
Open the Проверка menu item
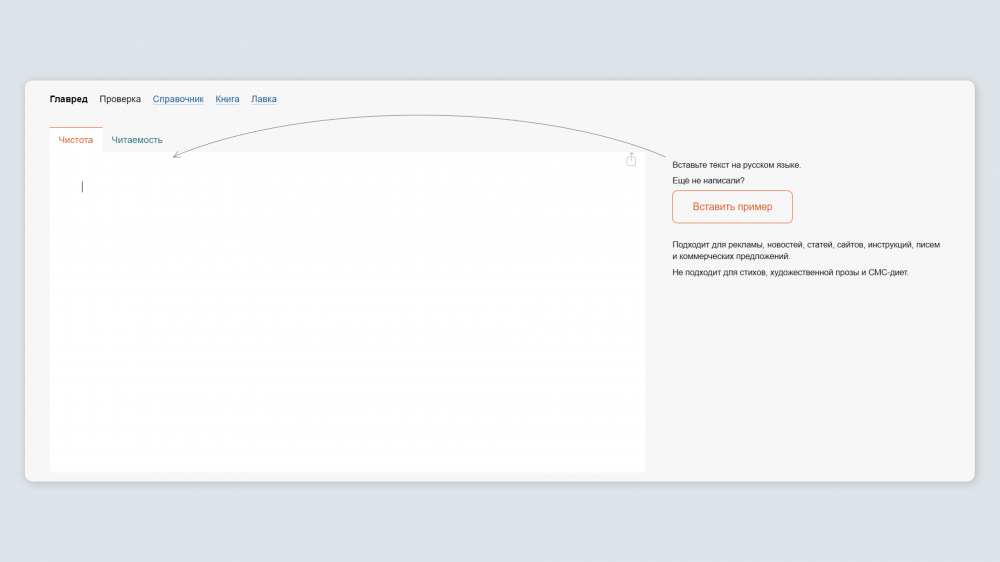pos(120,99)
